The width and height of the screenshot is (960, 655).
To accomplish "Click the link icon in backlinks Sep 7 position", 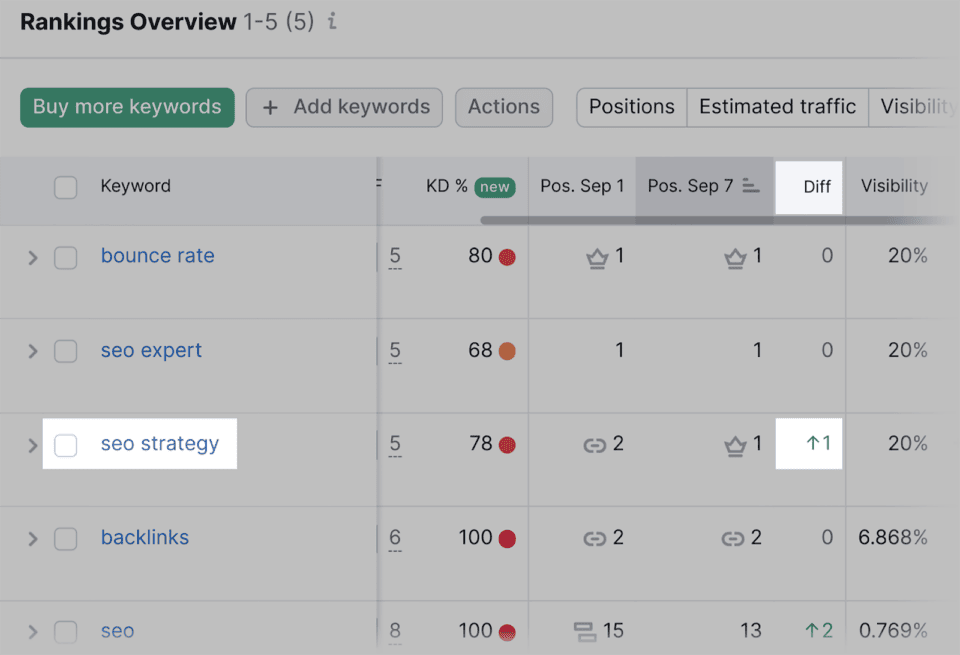I will [733, 538].
